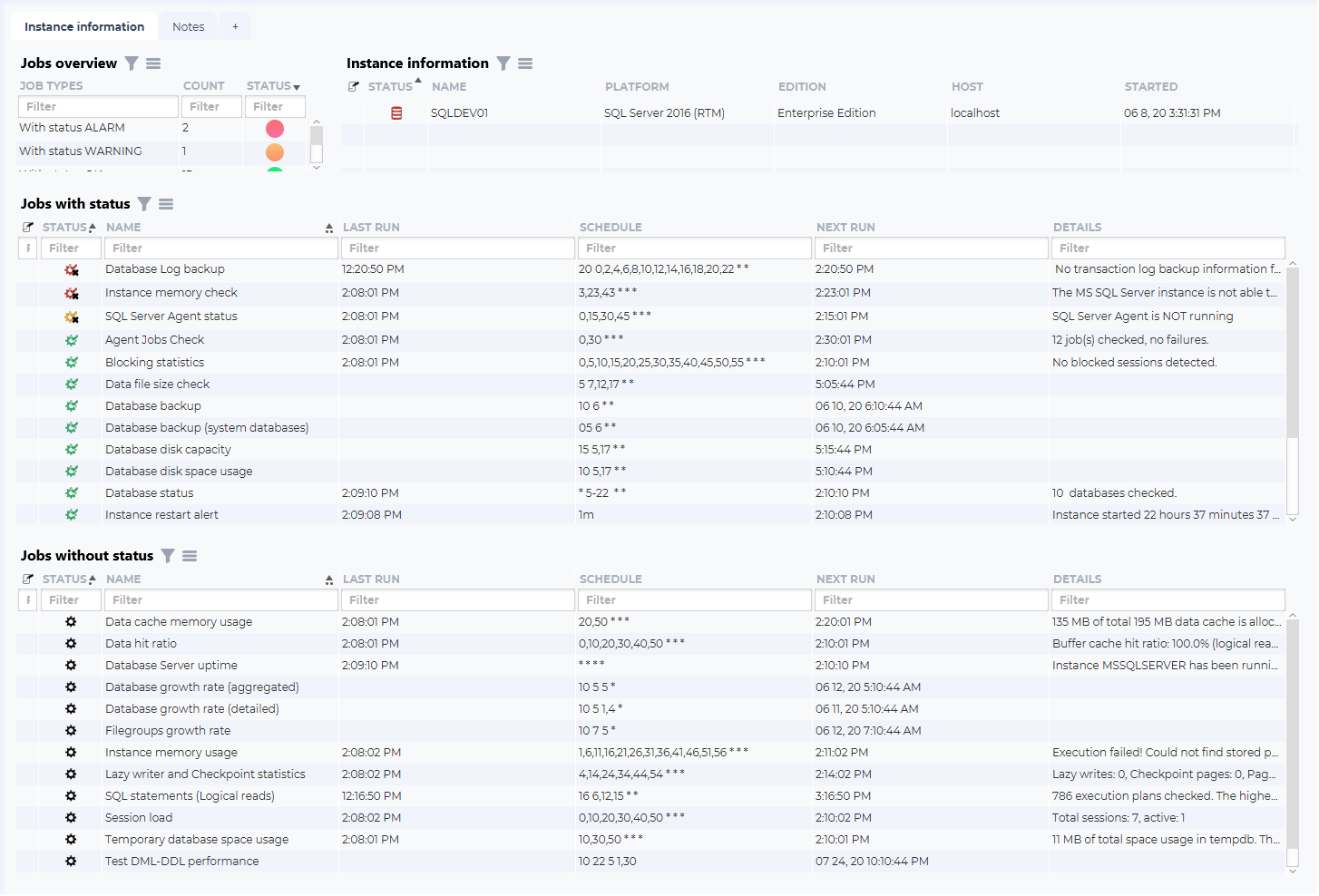
Task: Open the hamburger menu next to Jobs overview
Action: pyautogui.click(x=153, y=63)
